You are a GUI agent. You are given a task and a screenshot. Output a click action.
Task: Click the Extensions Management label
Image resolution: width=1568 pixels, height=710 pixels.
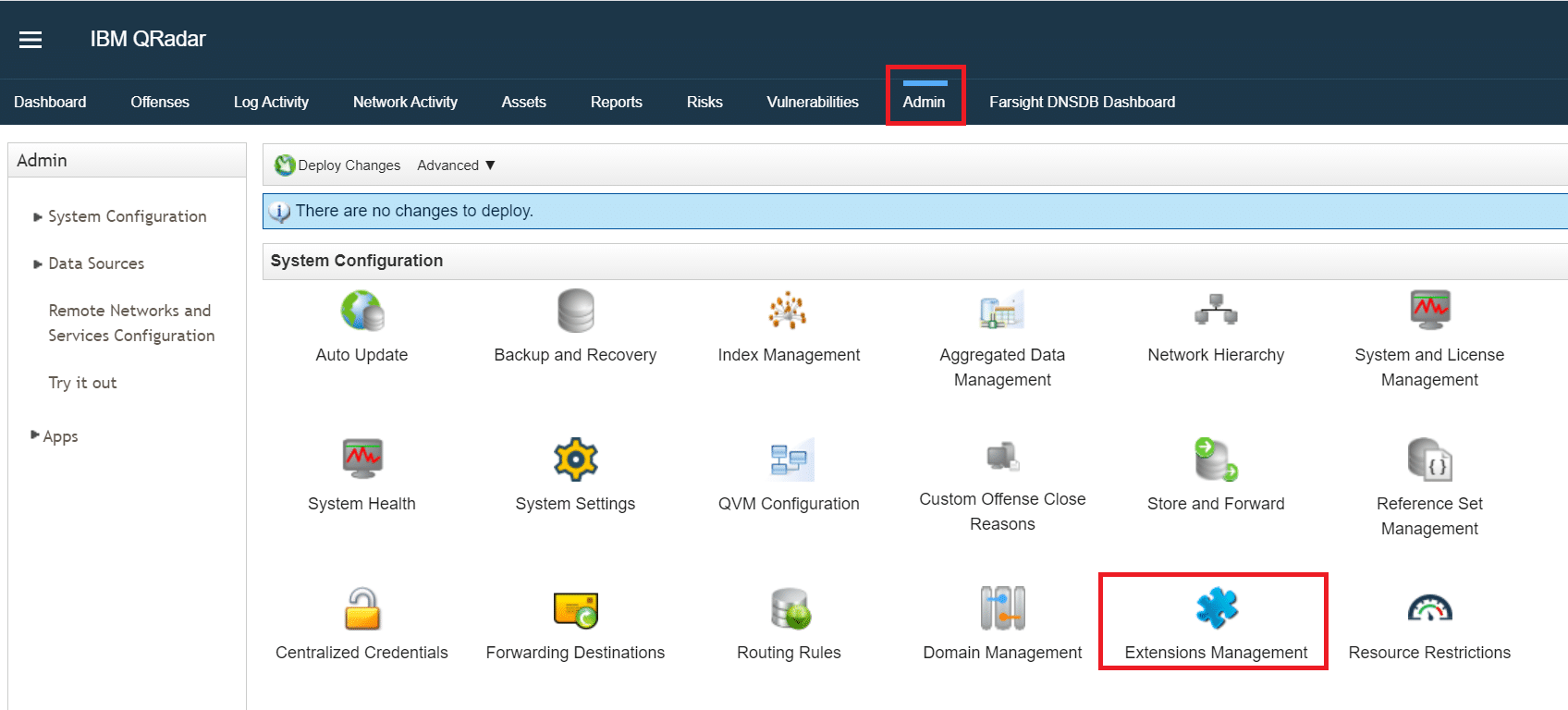[x=1216, y=653]
